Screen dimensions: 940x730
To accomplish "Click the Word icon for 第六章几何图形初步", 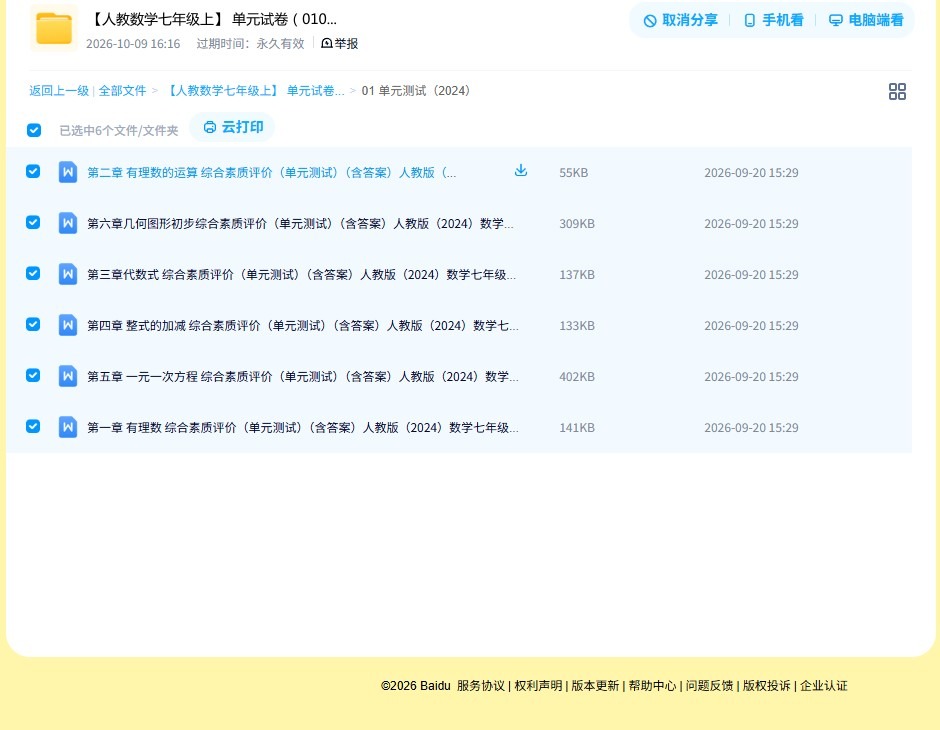I will pos(68,223).
